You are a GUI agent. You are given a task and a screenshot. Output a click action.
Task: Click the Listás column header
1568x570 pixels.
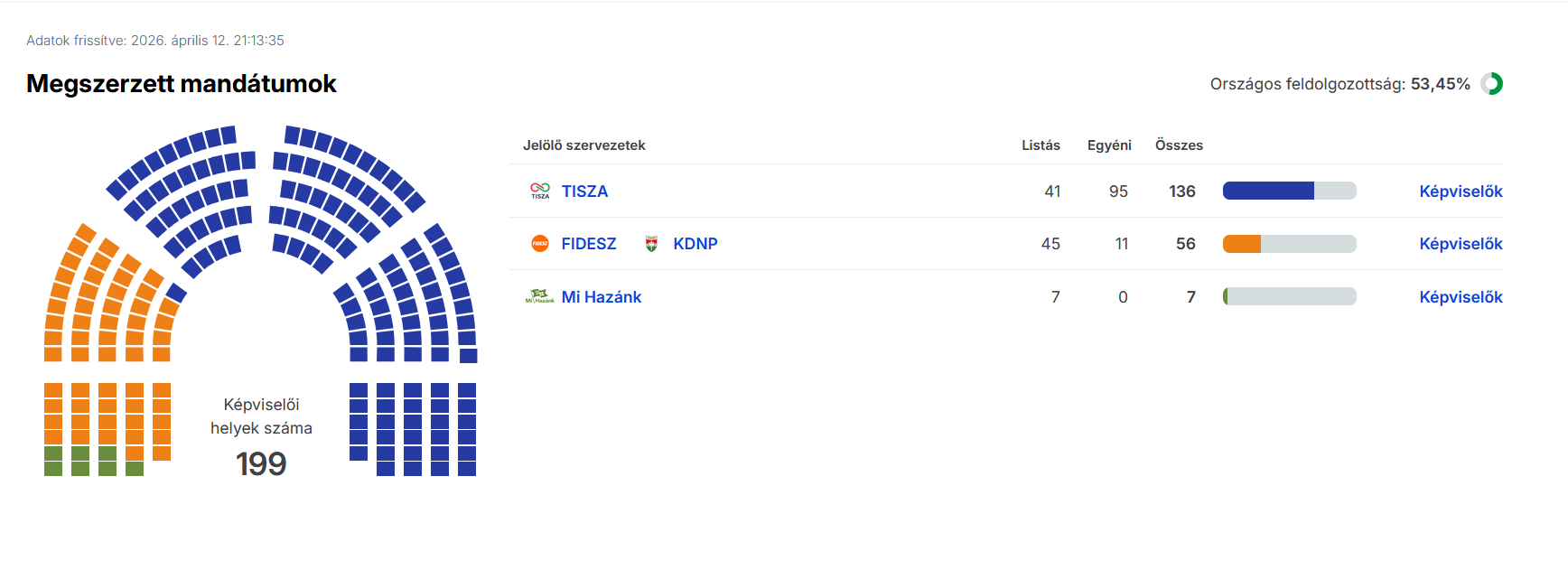tap(1041, 145)
